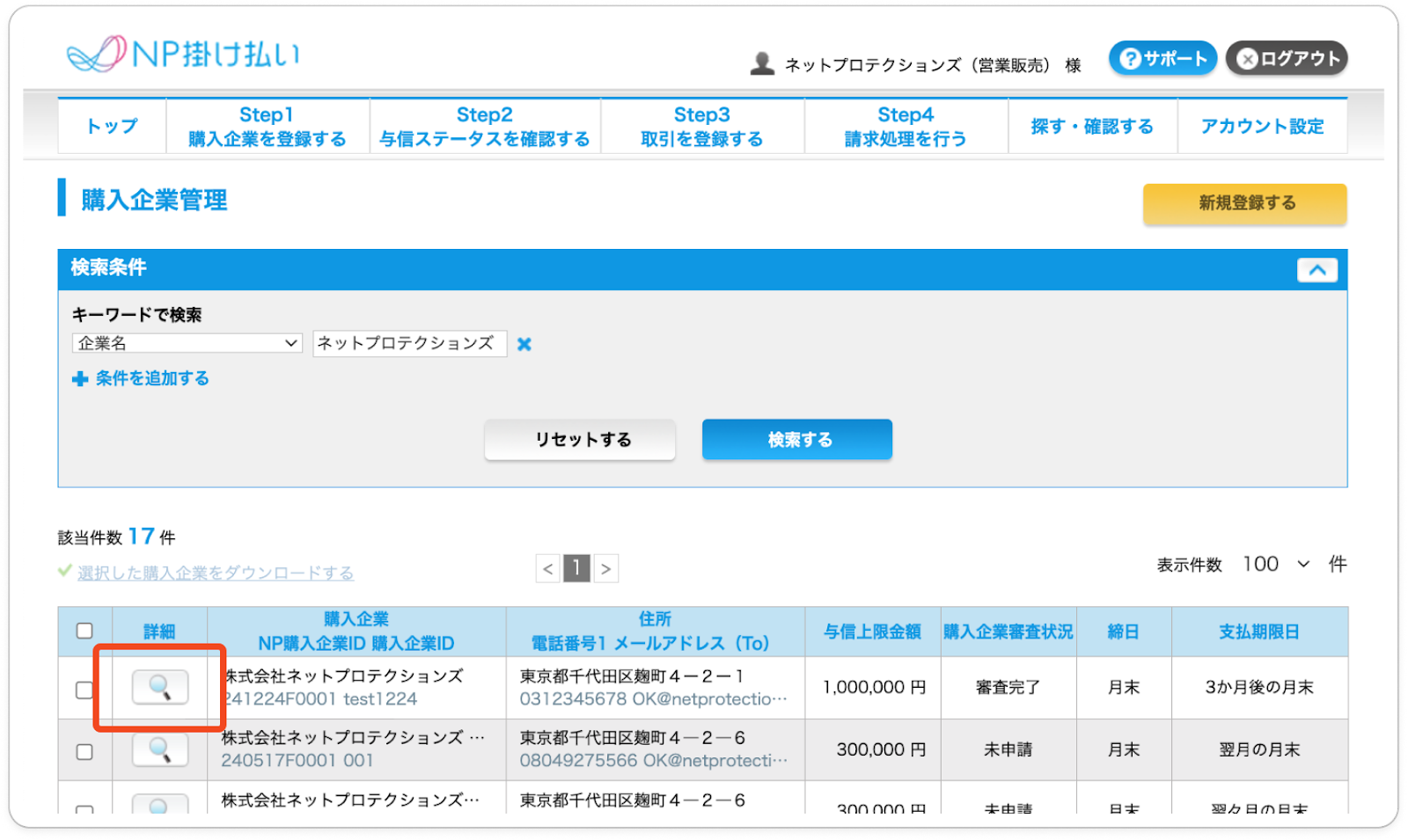The image size is (1408, 840).
Task: Open Step2 与信ステータスを確認する tab
Action: (485, 127)
